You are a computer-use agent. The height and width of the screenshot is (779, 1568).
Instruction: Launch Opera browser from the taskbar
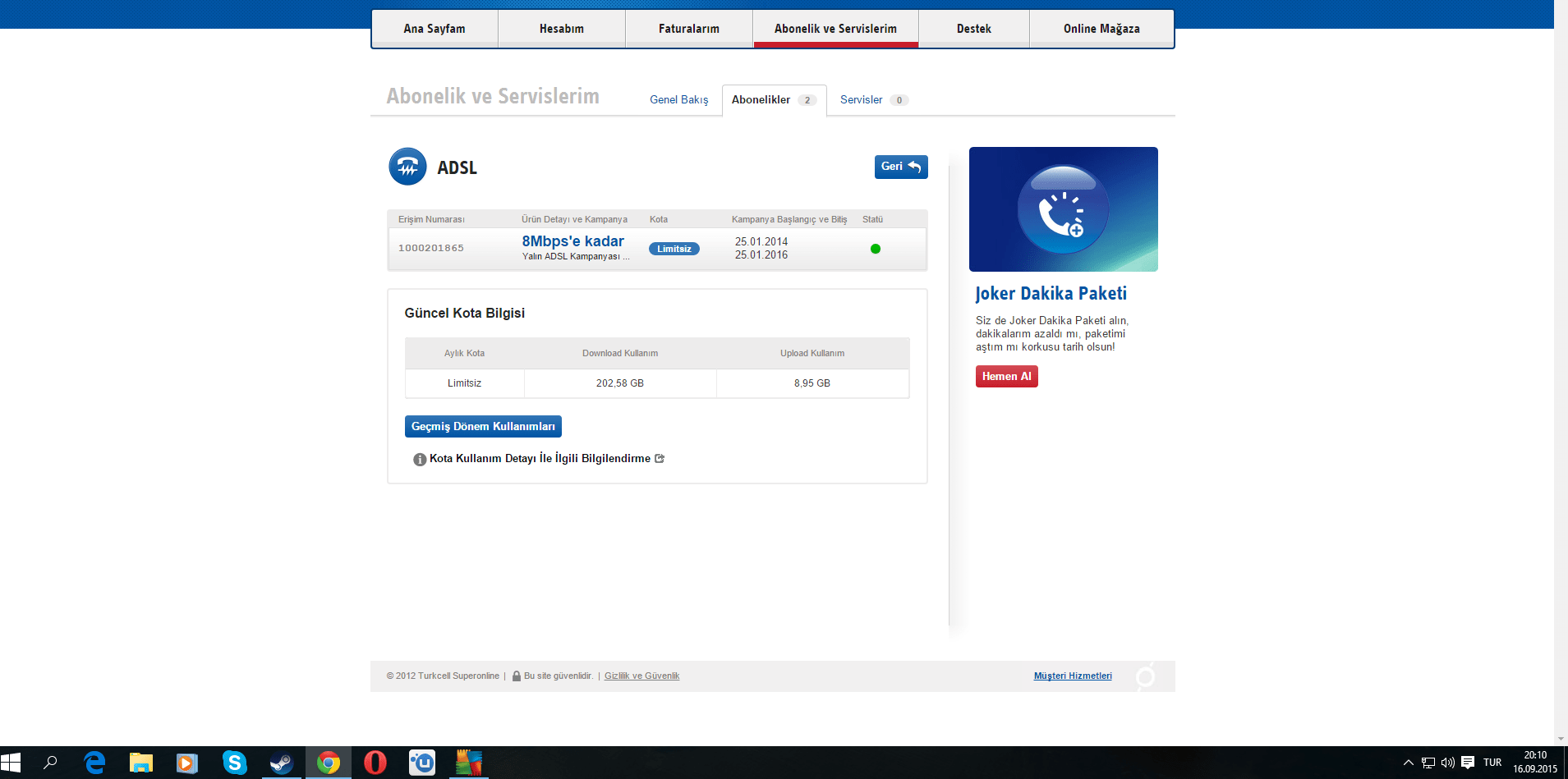(375, 763)
